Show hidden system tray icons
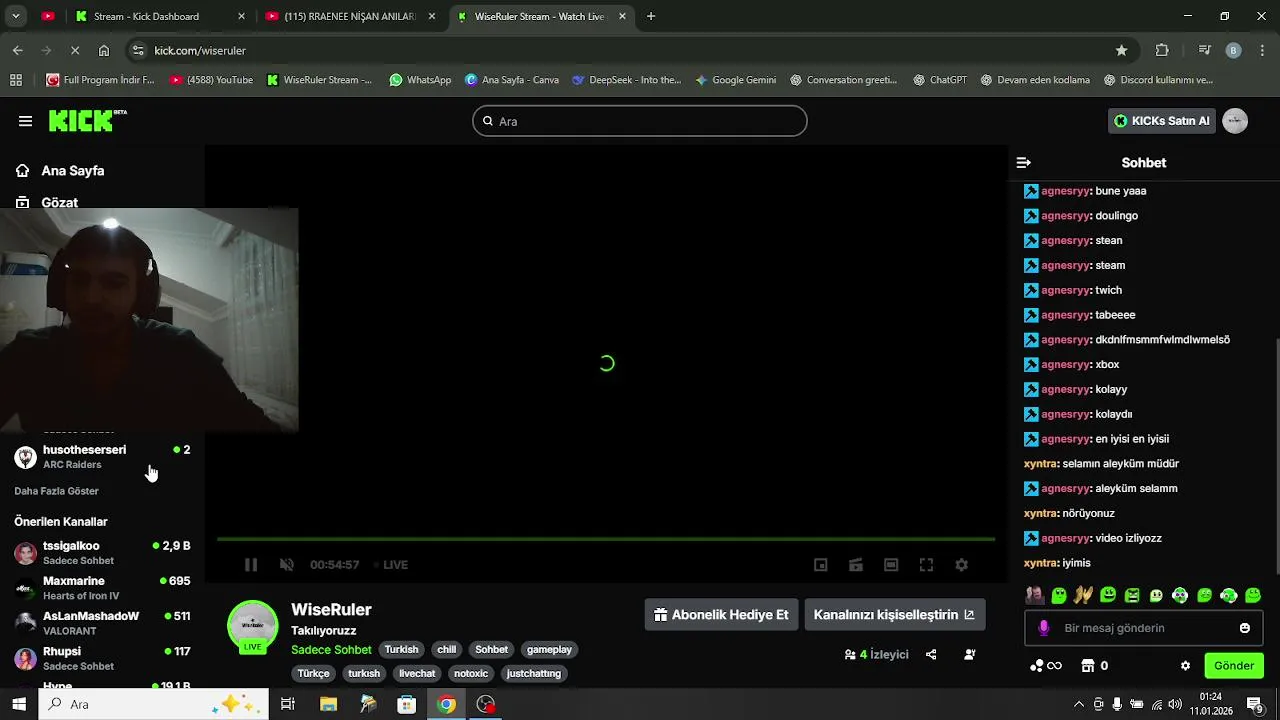This screenshot has width=1280, height=720. 1078,705
